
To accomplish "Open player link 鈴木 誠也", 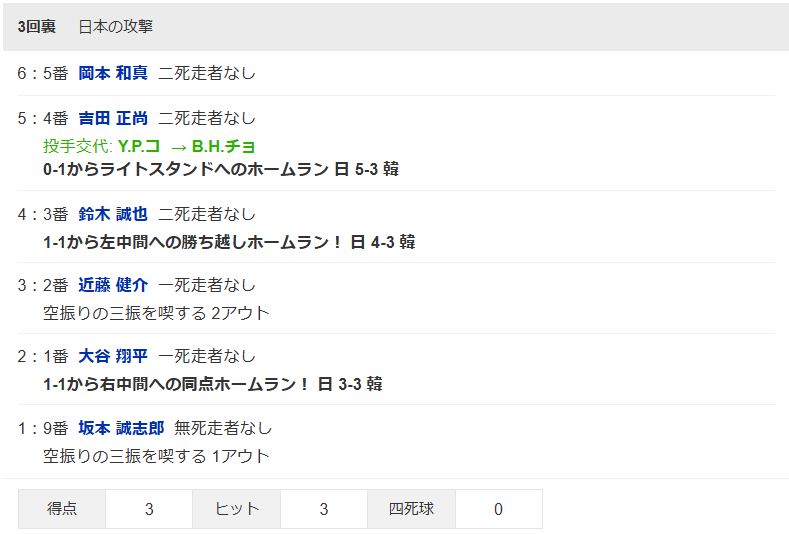I will pyautogui.click(x=113, y=214).
